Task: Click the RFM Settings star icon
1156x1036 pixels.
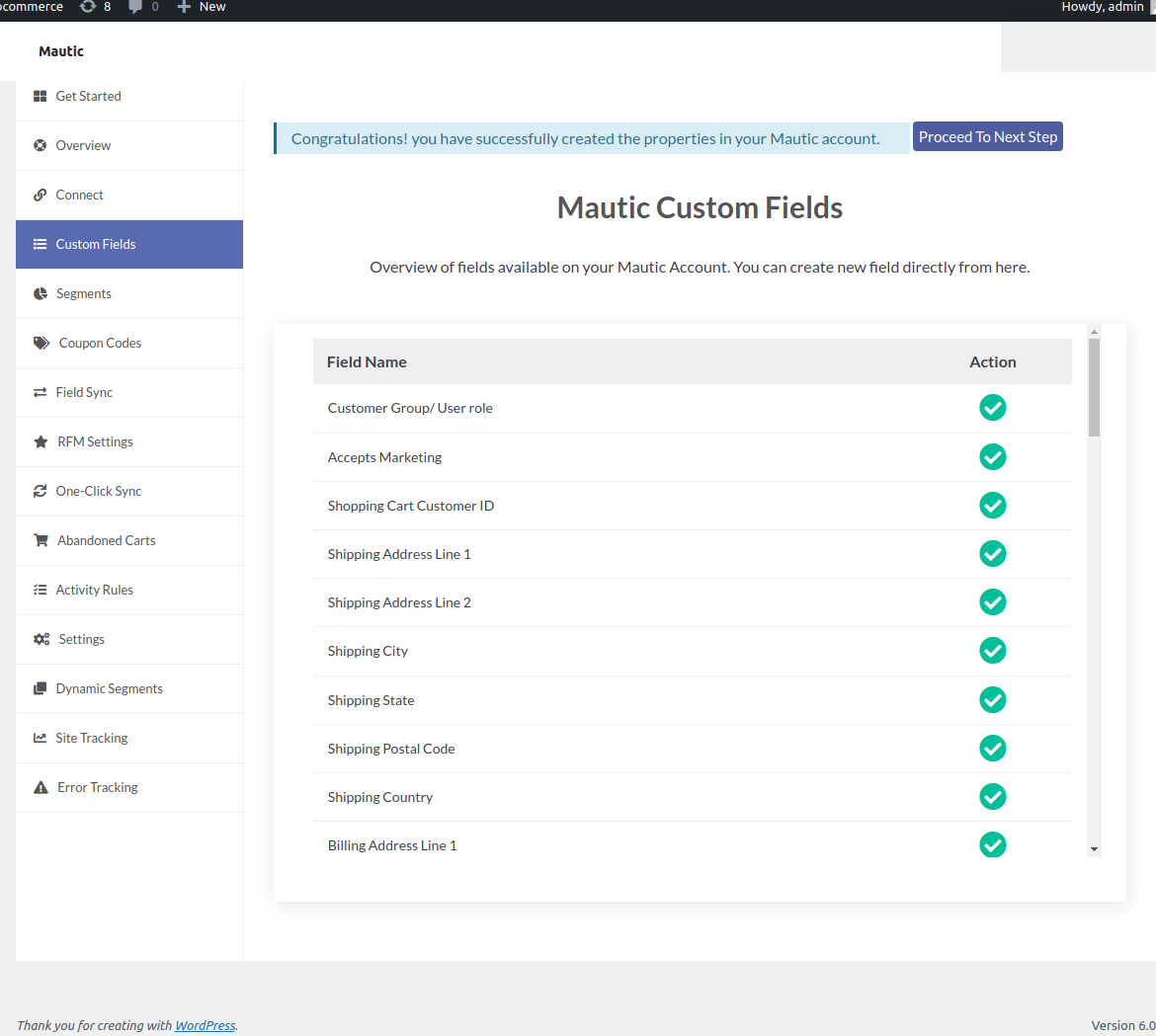Action: 41,442
